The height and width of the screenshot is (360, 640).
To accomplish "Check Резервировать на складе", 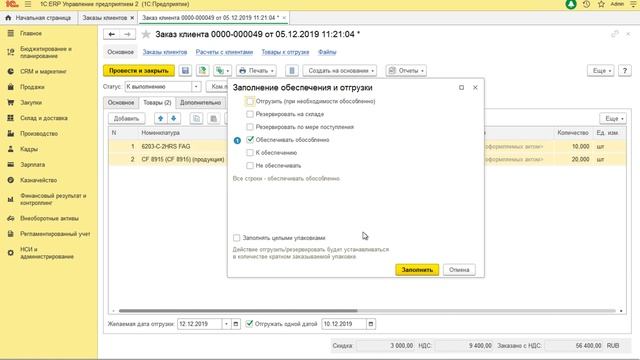I will tap(250, 114).
